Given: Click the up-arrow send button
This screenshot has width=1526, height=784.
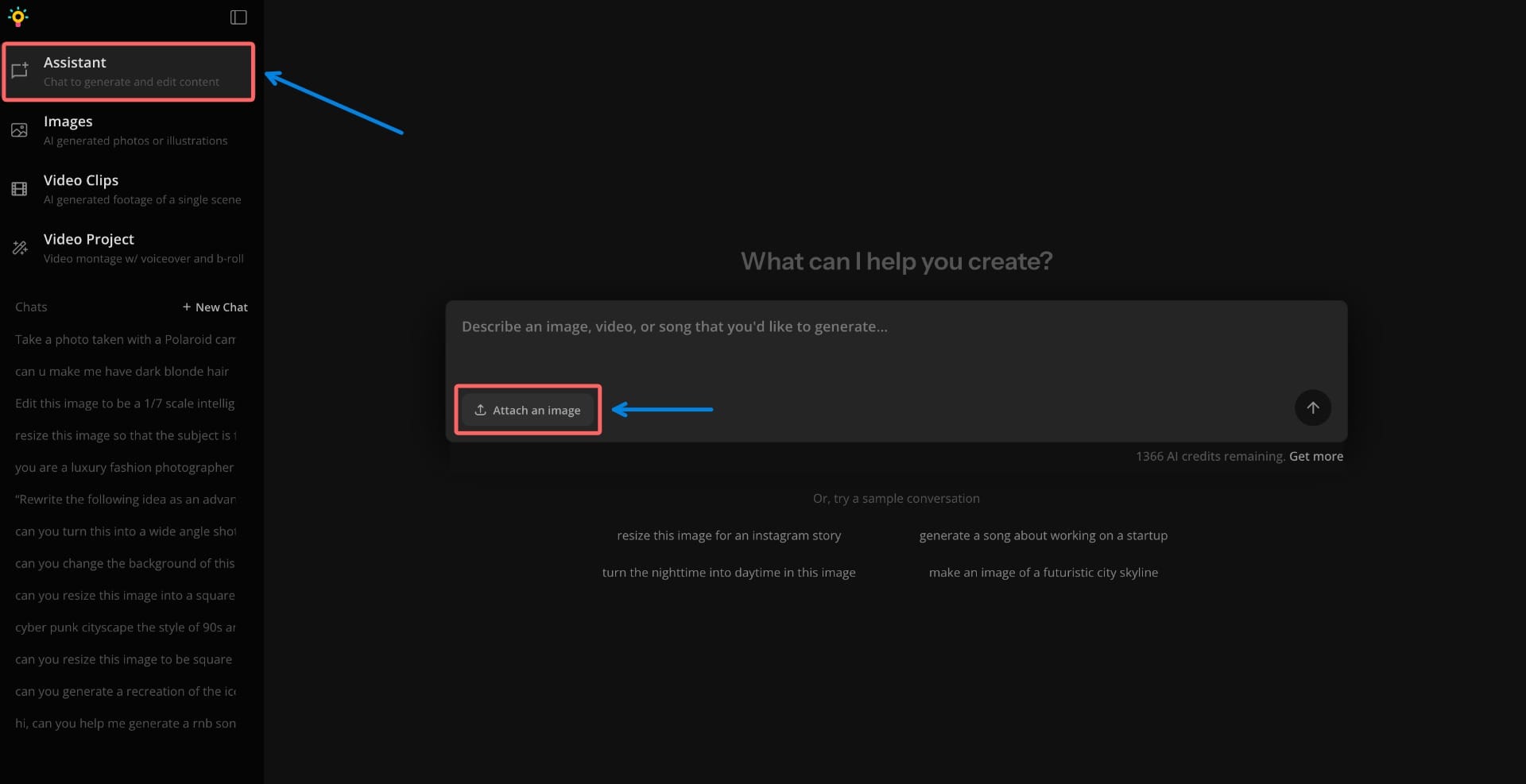Looking at the screenshot, I should (x=1312, y=407).
